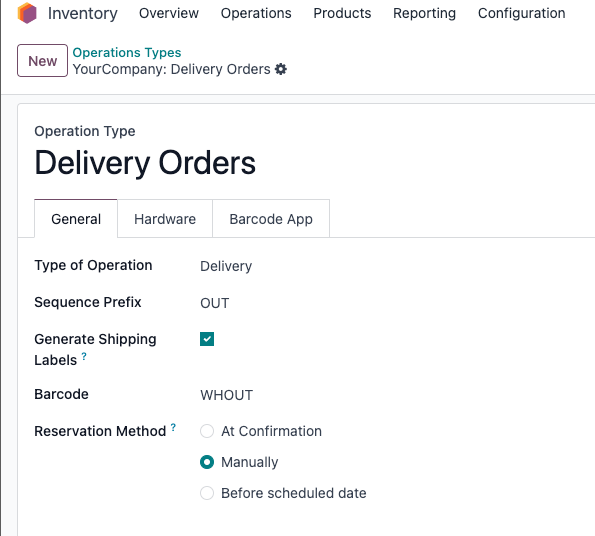
Task: Select the General tab
Action: pos(76,219)
